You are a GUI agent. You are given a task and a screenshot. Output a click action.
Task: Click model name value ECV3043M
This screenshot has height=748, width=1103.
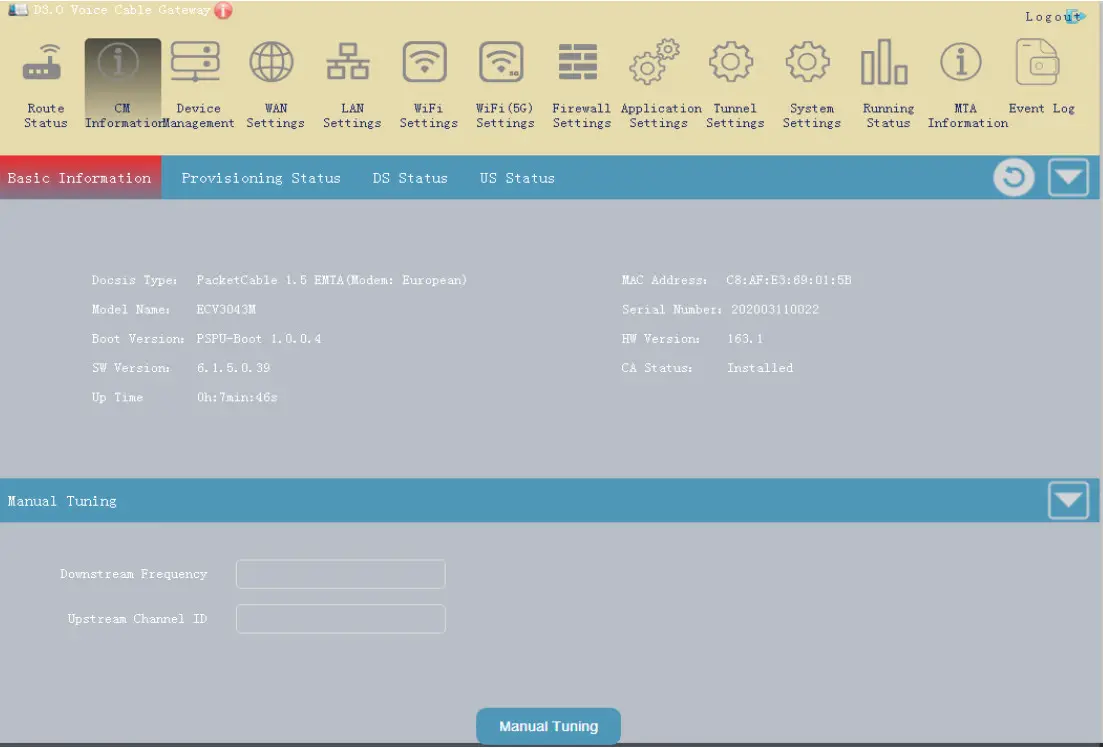tap(226, 310)
